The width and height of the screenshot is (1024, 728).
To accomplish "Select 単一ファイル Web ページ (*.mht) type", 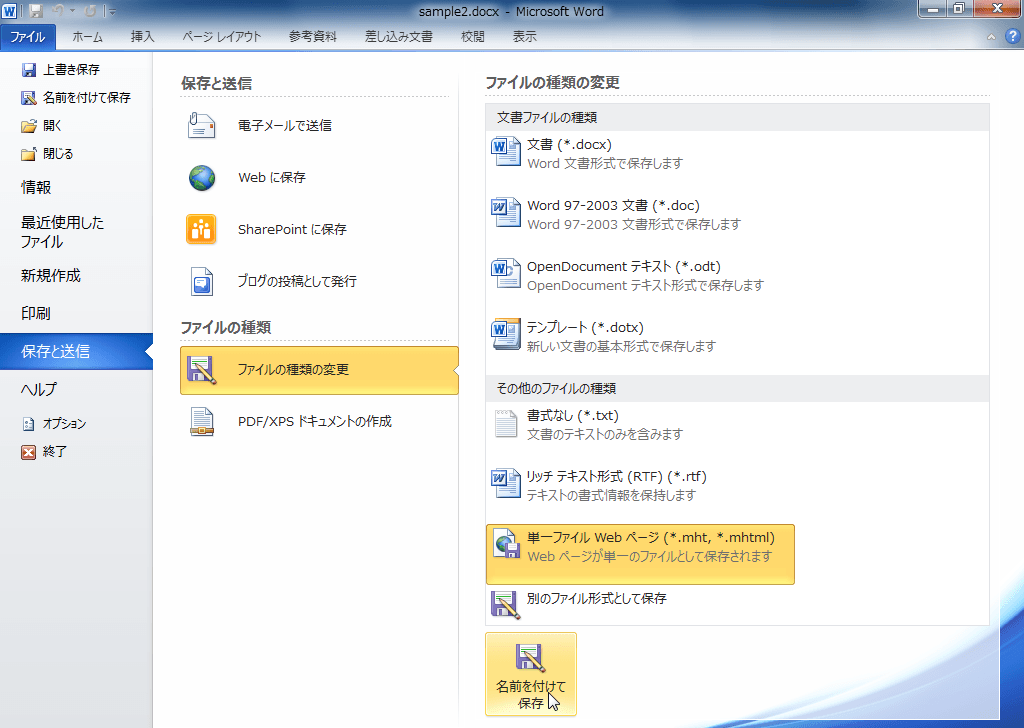I will click(640, 554).
